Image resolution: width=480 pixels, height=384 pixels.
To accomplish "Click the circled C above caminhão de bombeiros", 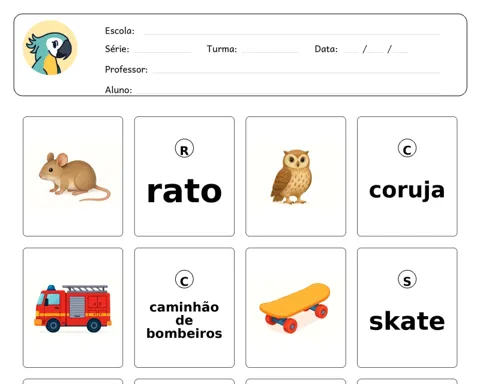I will click(184, 279).
